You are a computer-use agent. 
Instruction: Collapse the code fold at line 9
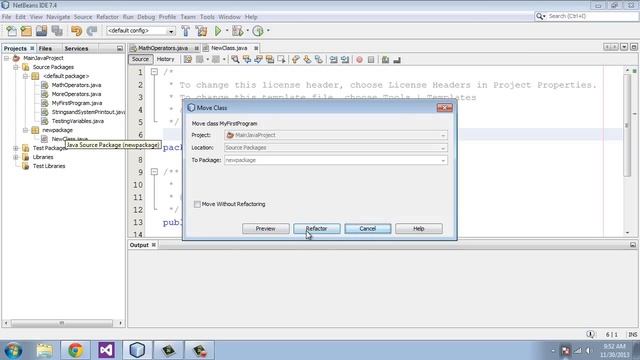tap(154, 172)
